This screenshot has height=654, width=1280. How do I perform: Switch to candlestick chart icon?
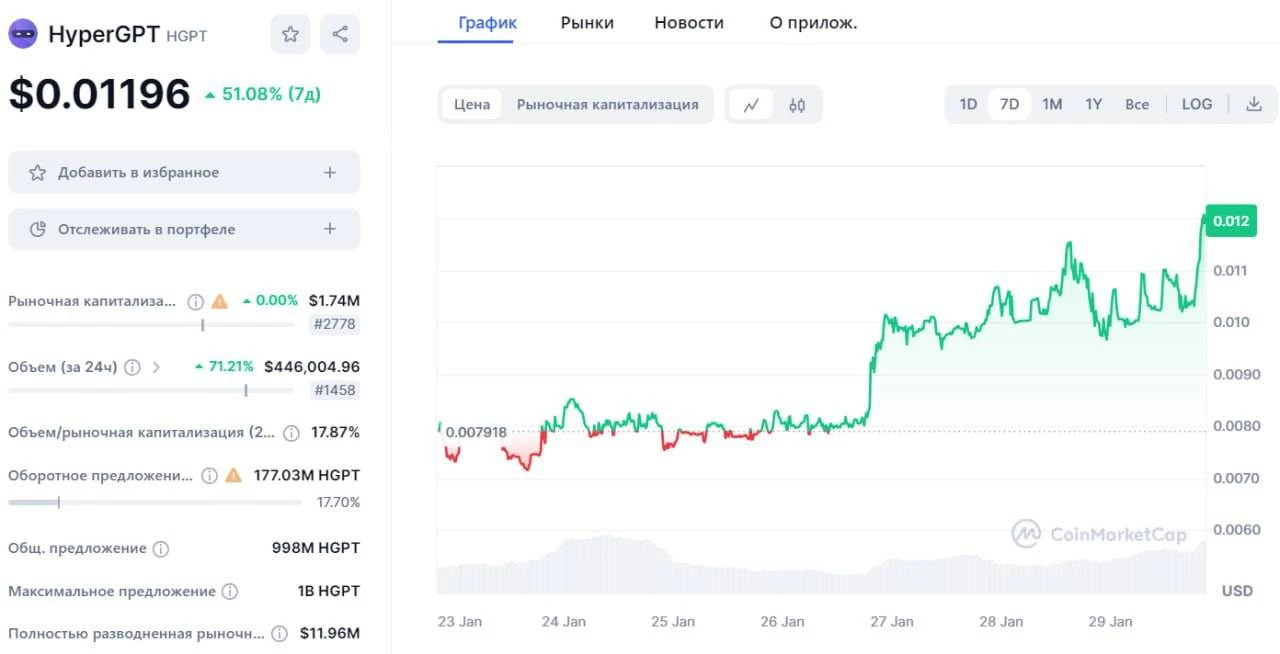click(x=797, y=104)
